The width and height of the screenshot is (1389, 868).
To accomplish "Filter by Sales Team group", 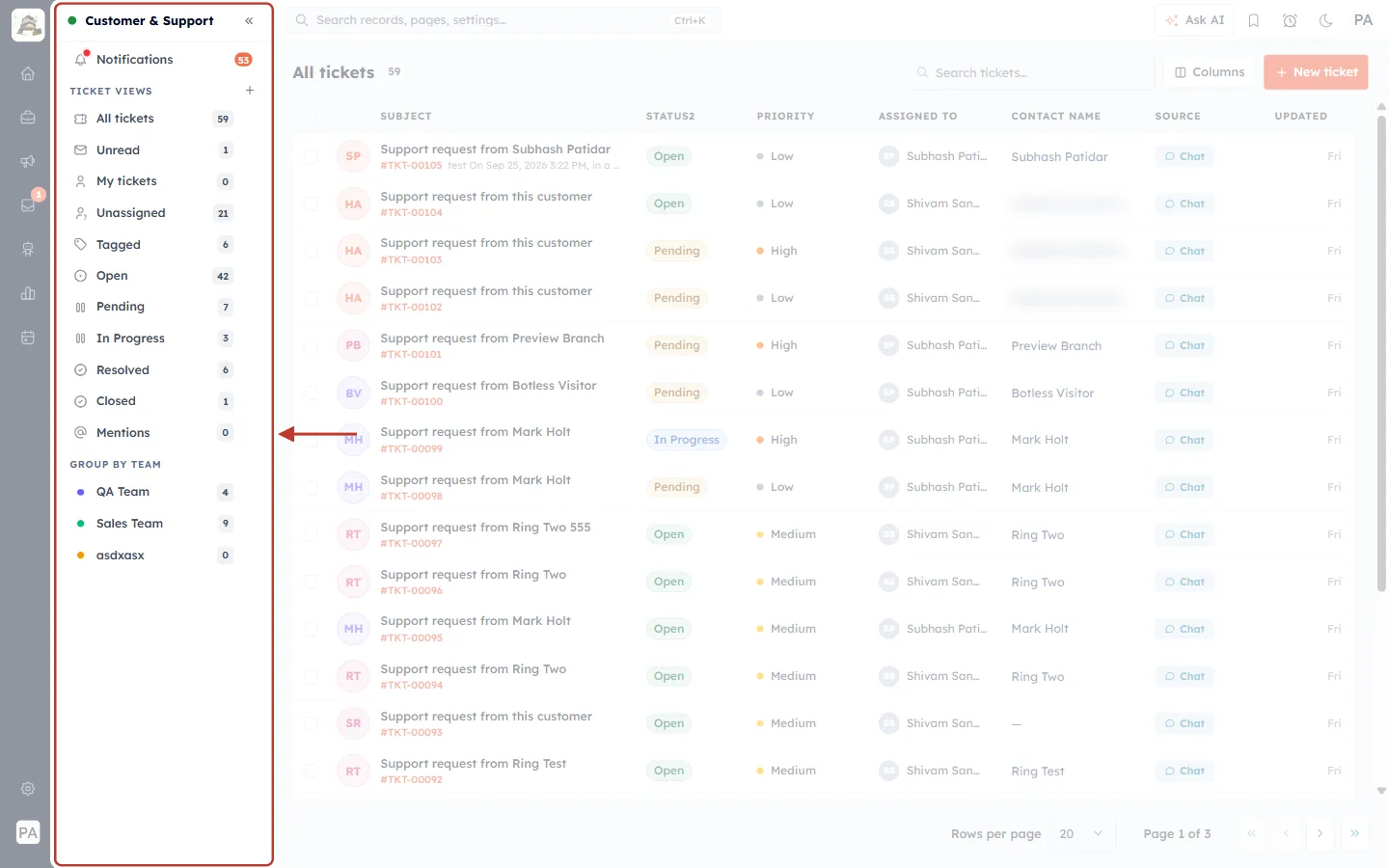I will pyautogui.click(x=154, y=524).
